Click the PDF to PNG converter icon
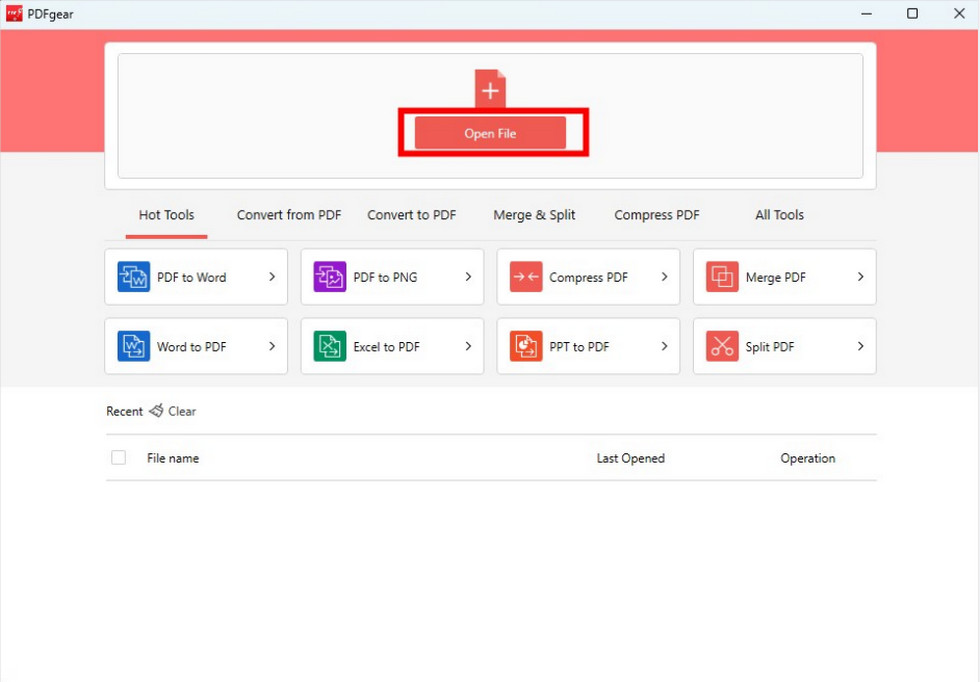Image resolution: width=980 pixels, height=682 pixels. pos(329,277)
